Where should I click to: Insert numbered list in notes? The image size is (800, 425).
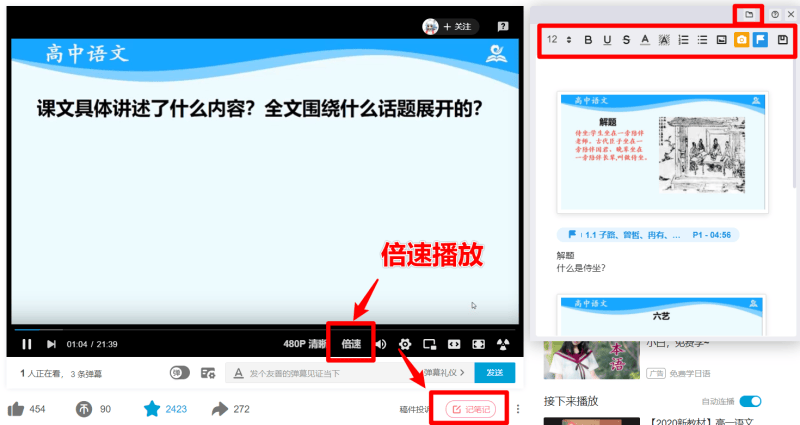683,40
